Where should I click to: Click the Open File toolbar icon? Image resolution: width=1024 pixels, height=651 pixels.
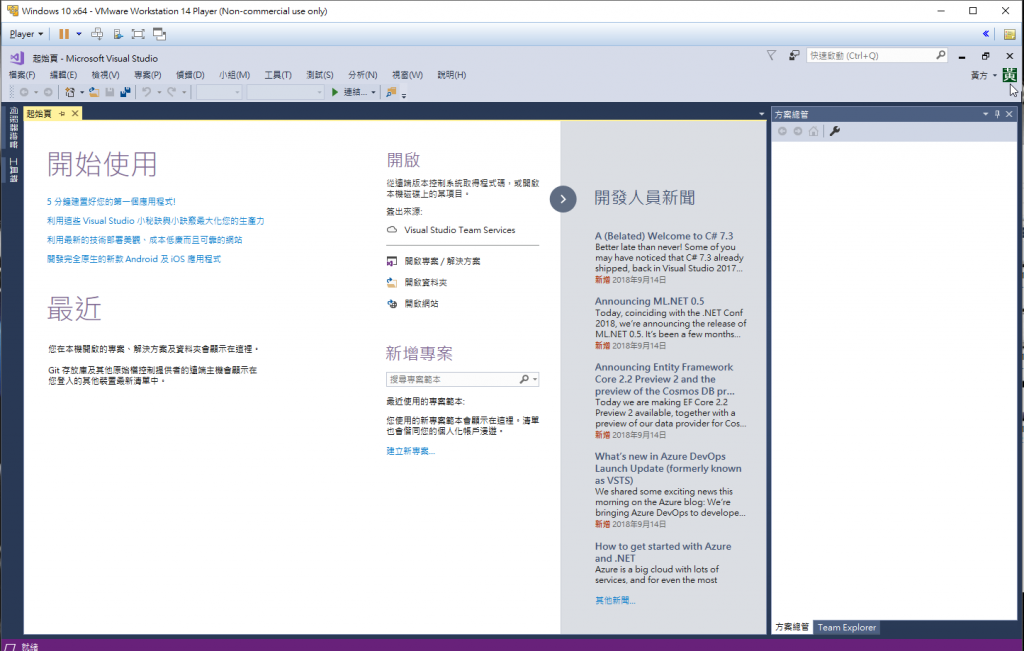94,92
